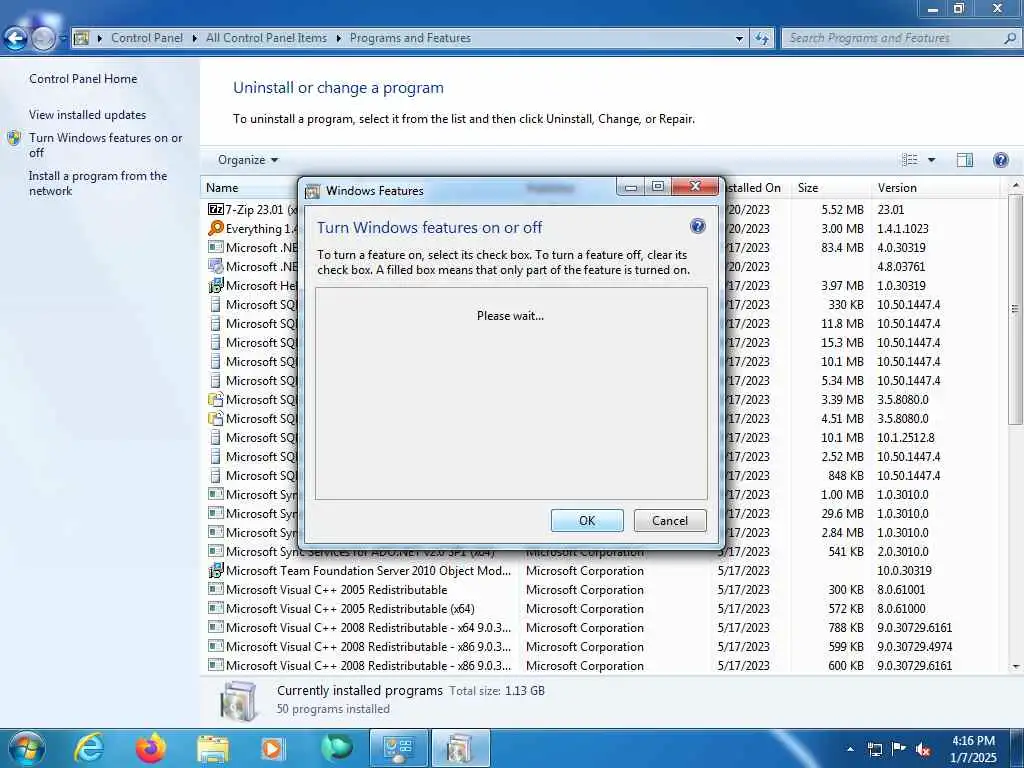Expand the address bar history dropdown

(739, 39)
